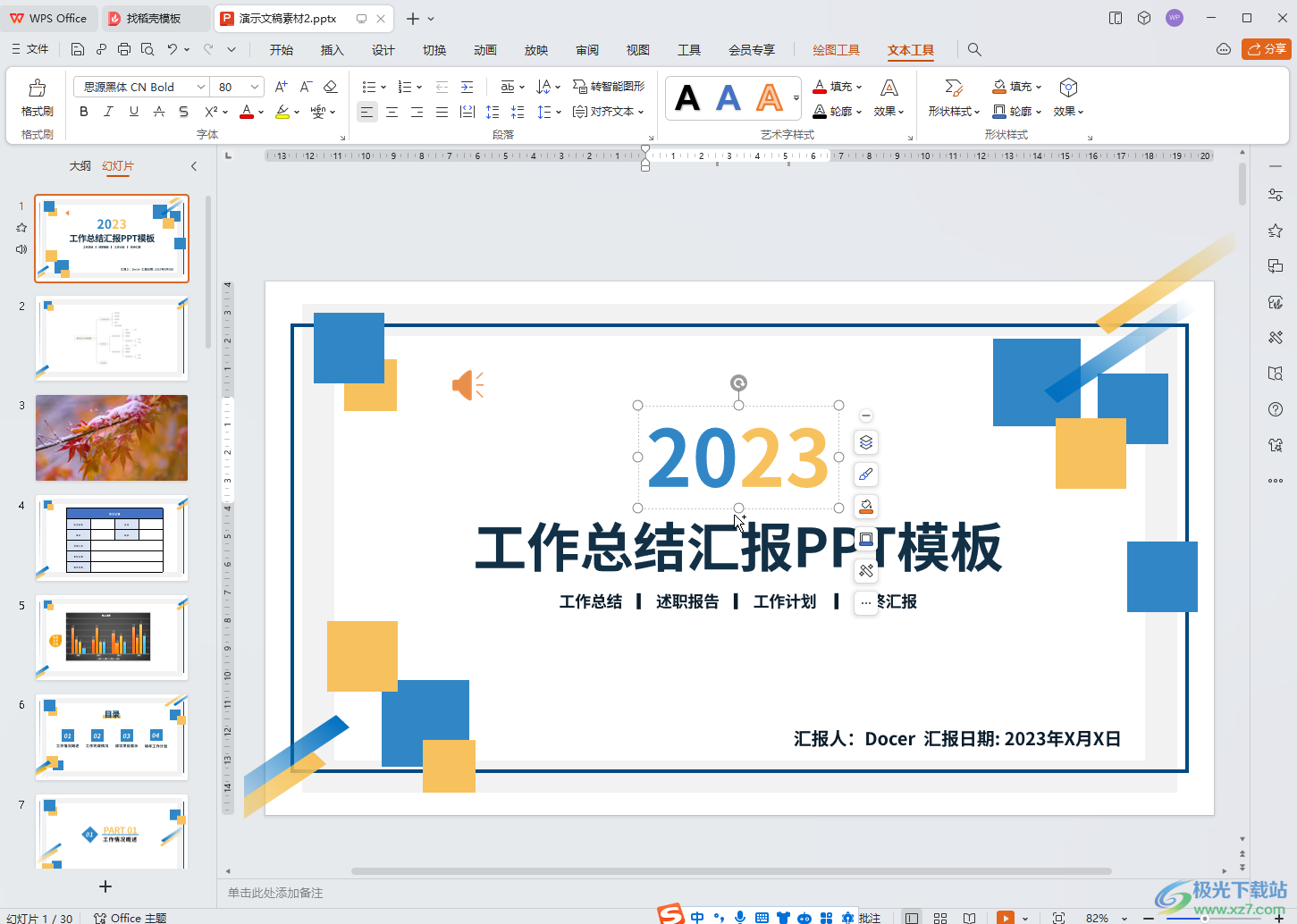
Task: Apply blue WordArt style A
Action: click(729, 97)
